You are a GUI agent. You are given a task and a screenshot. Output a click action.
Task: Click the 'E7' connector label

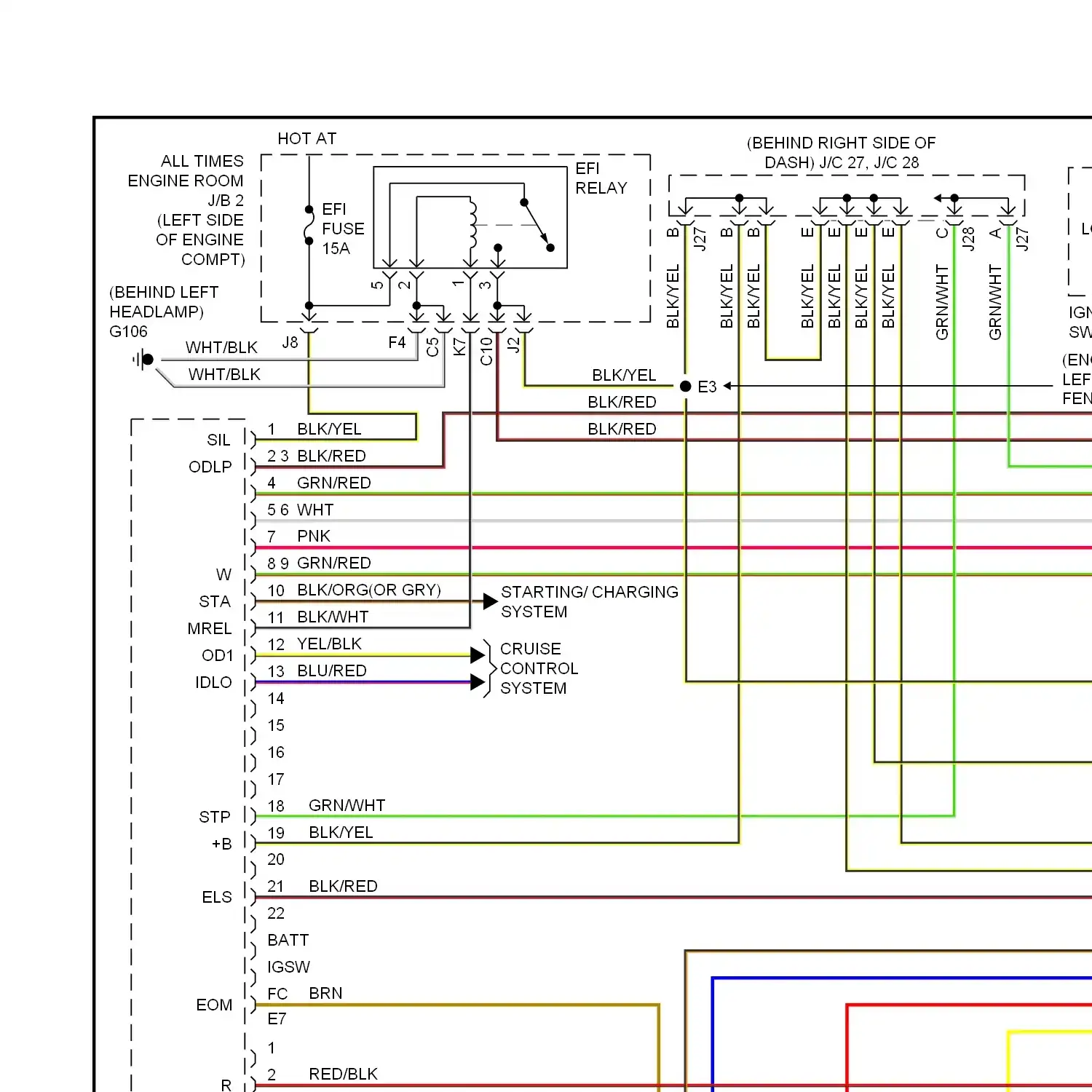pyautogui.click(x=277, y=1018)
